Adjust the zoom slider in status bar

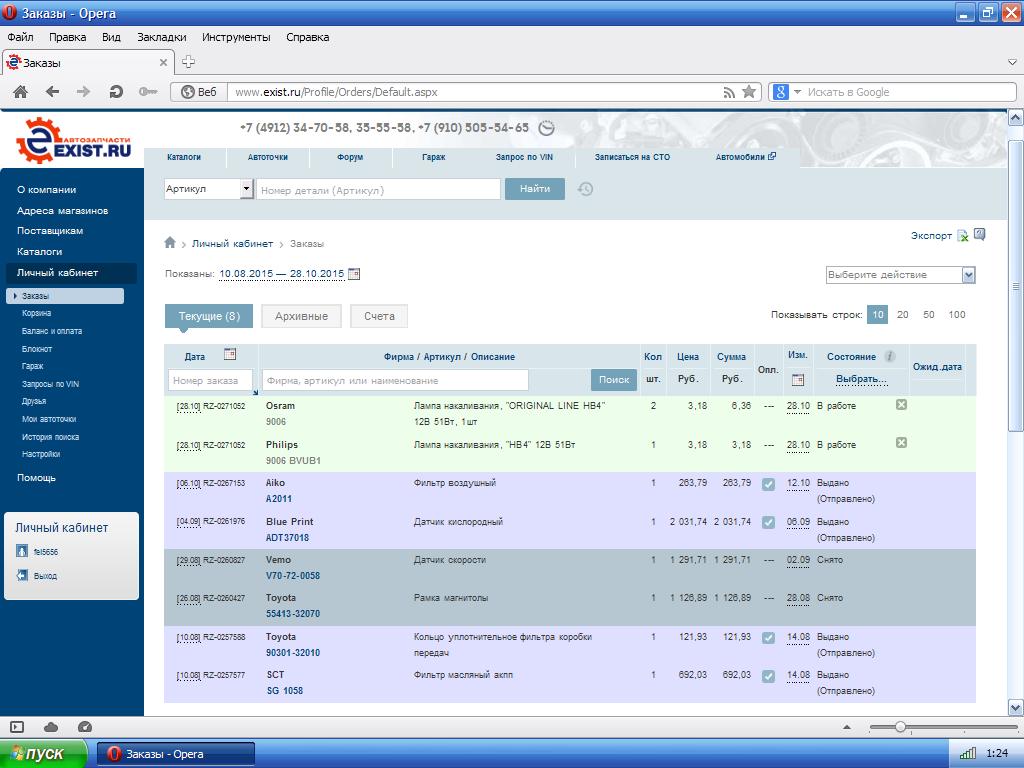tap(900, 727)
